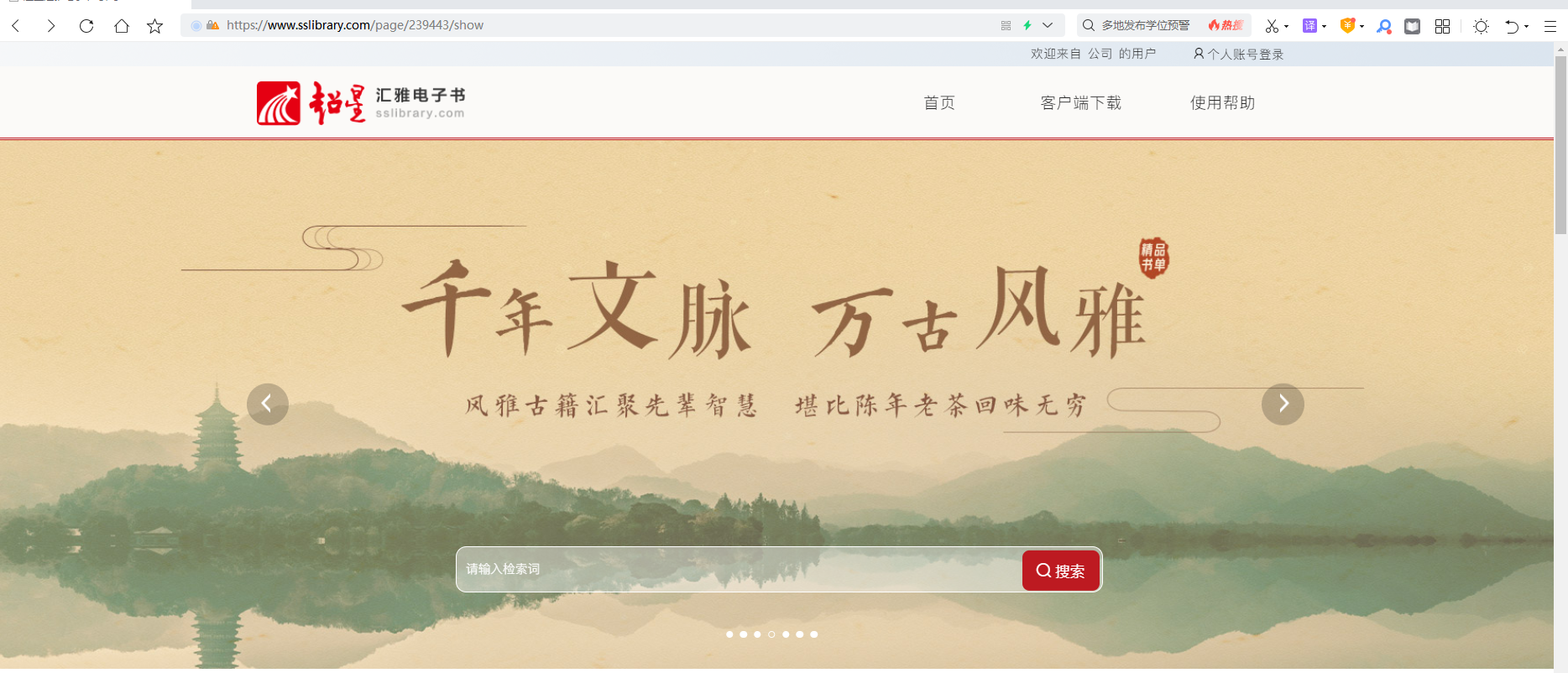Go to browser home page icon
The height and width of the screenshot is (673, 1568).
tap(121, 26)
